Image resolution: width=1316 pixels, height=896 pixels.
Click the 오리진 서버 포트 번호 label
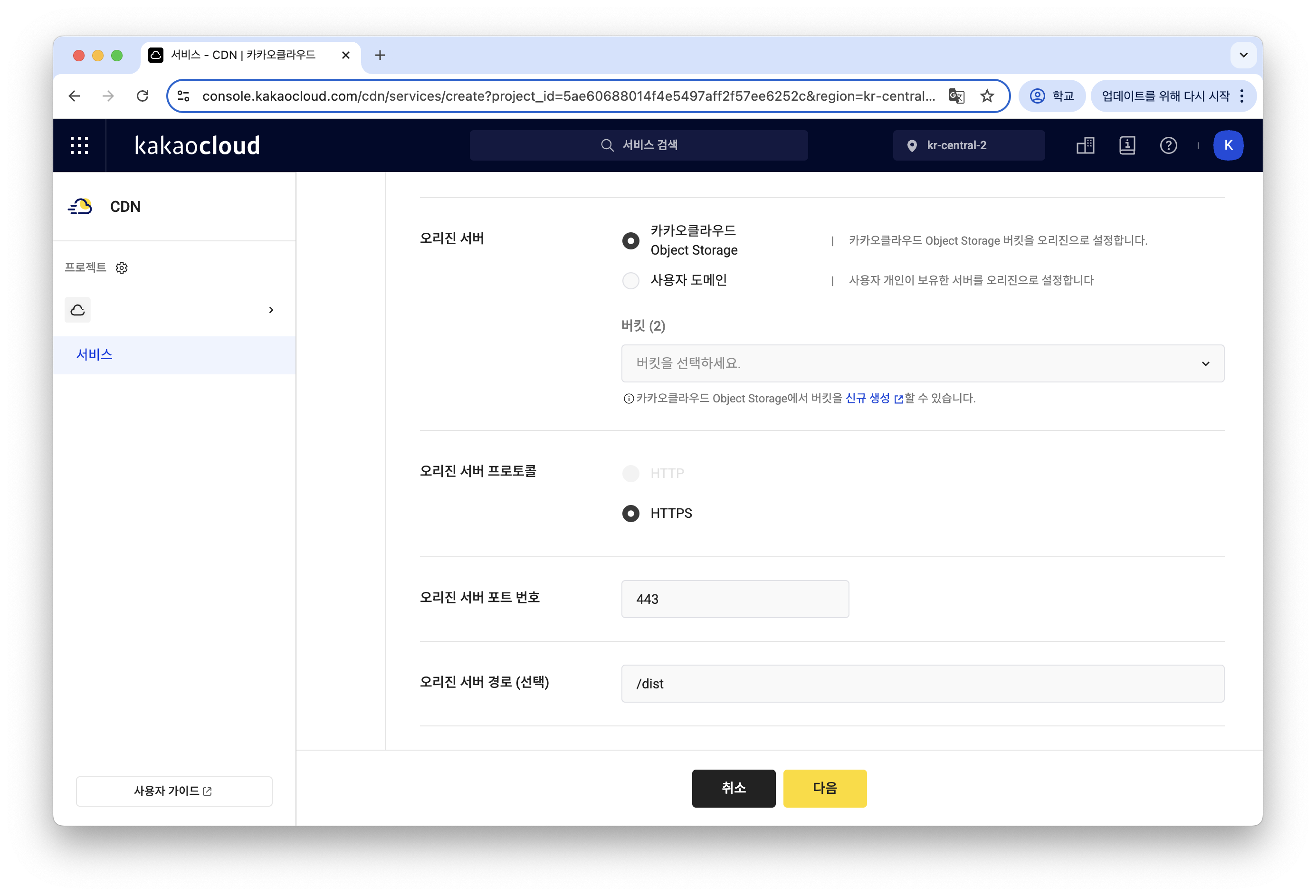tap(480, 598)
